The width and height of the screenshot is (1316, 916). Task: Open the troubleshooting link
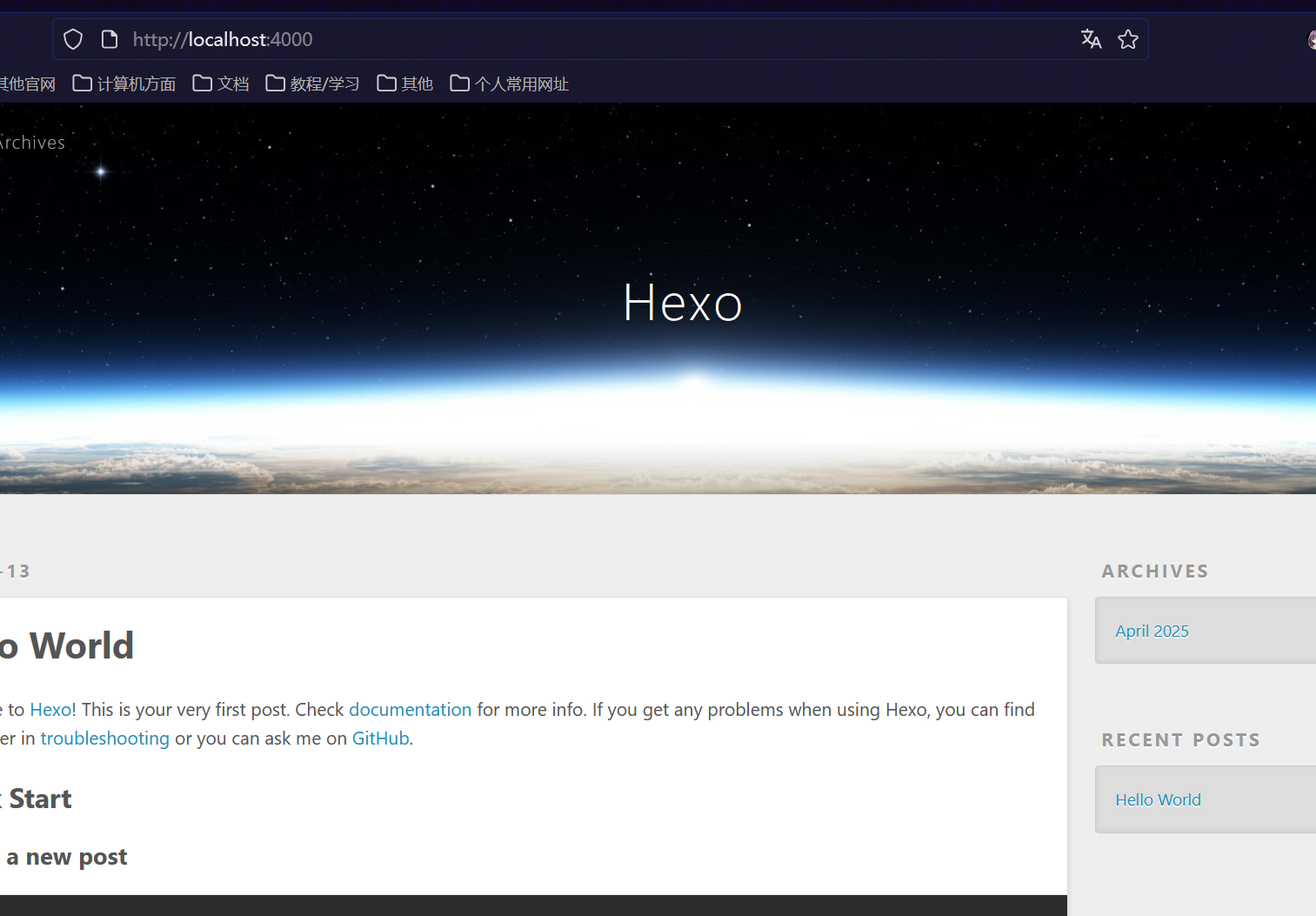click(x=104, y=738)
